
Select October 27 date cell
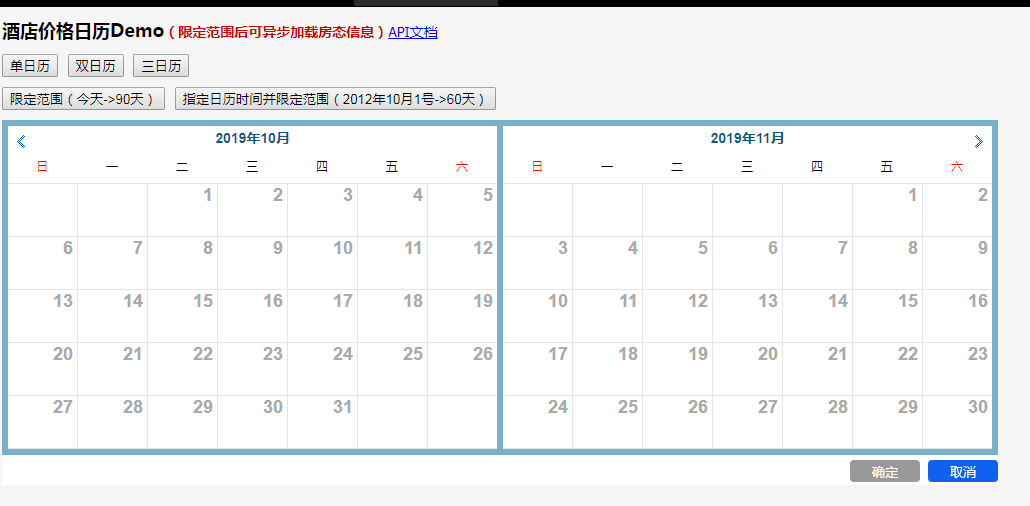coord(43,423)
